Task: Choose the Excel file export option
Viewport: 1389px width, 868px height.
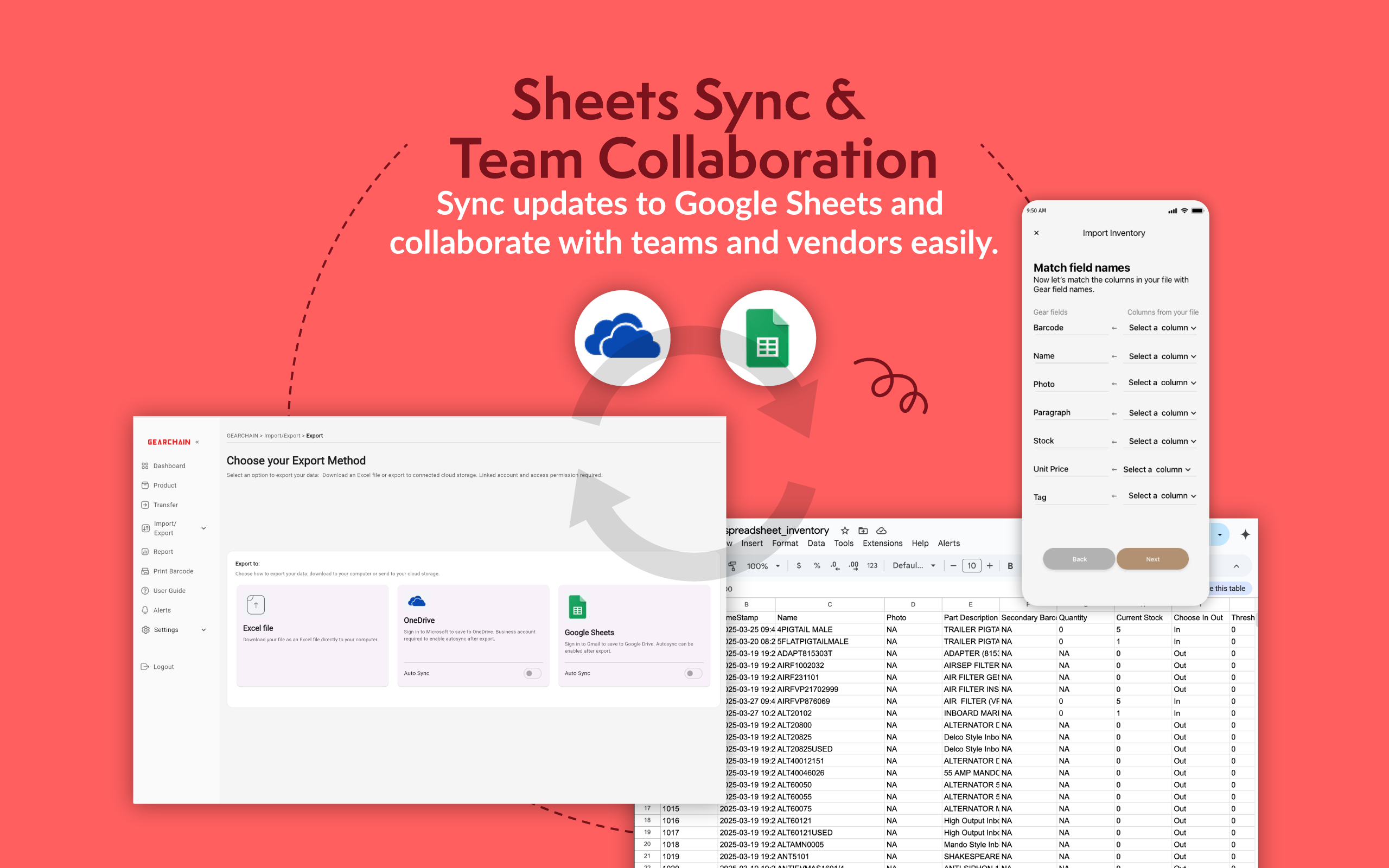Action: pos(312,635)
